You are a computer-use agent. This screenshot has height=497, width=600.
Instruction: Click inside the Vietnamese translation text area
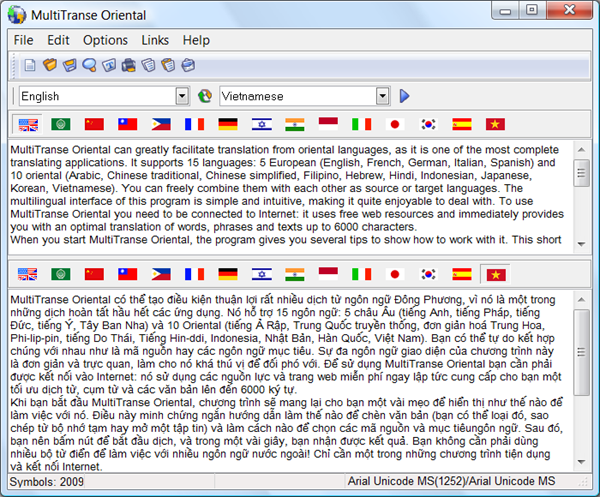pyautogui.click(x=291, y=381)
